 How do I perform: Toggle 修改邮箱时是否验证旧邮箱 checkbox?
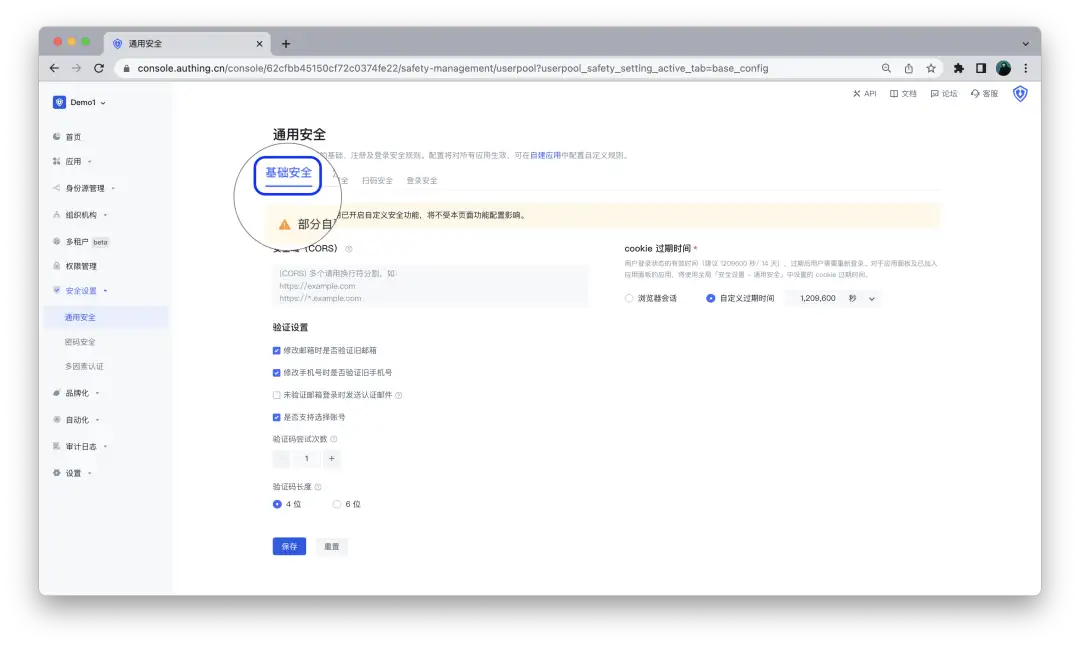(276, 351)
